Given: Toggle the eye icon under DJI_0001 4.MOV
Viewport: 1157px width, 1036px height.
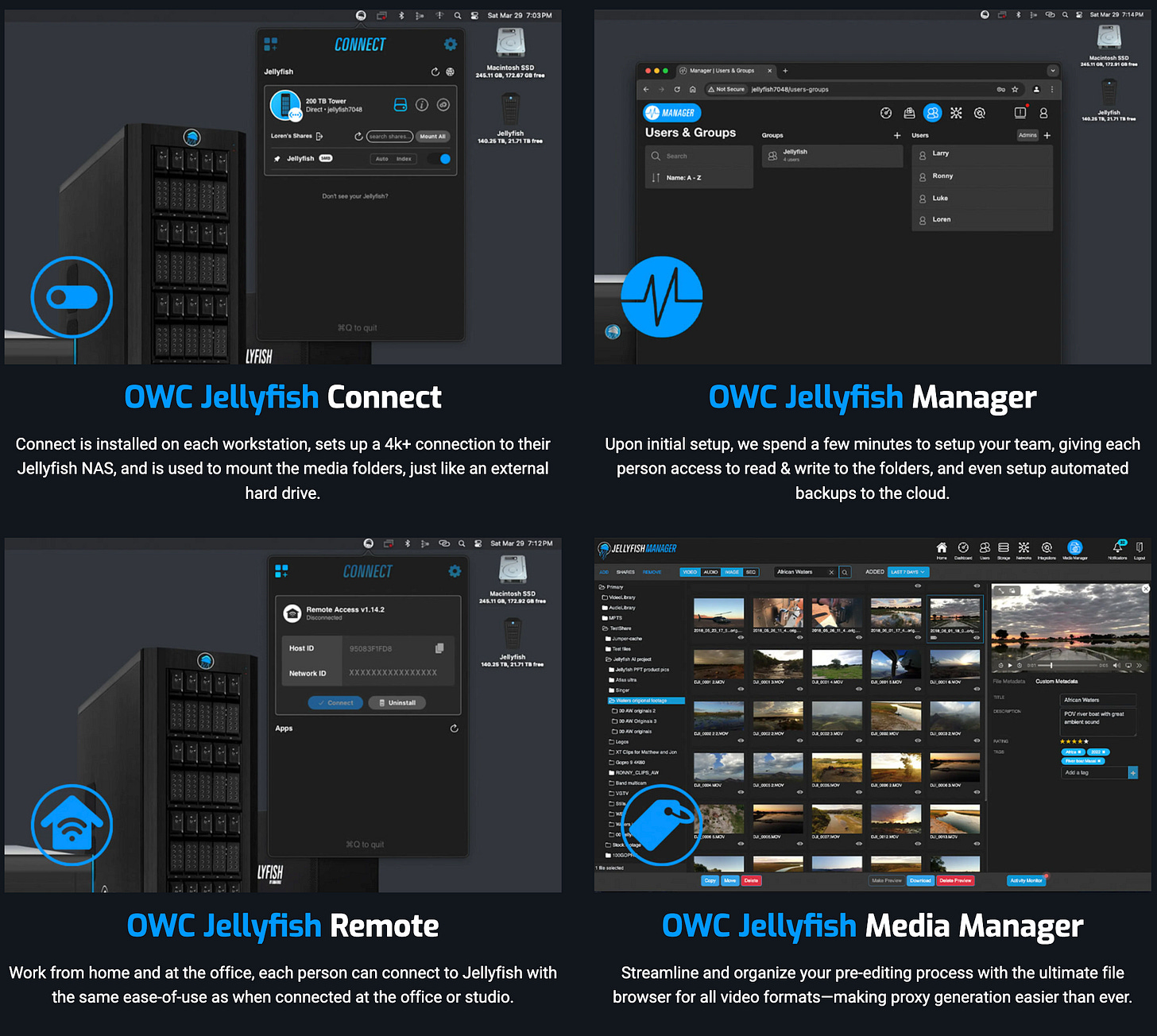Looking at the screenshot, I should click(x=859, y=689).
